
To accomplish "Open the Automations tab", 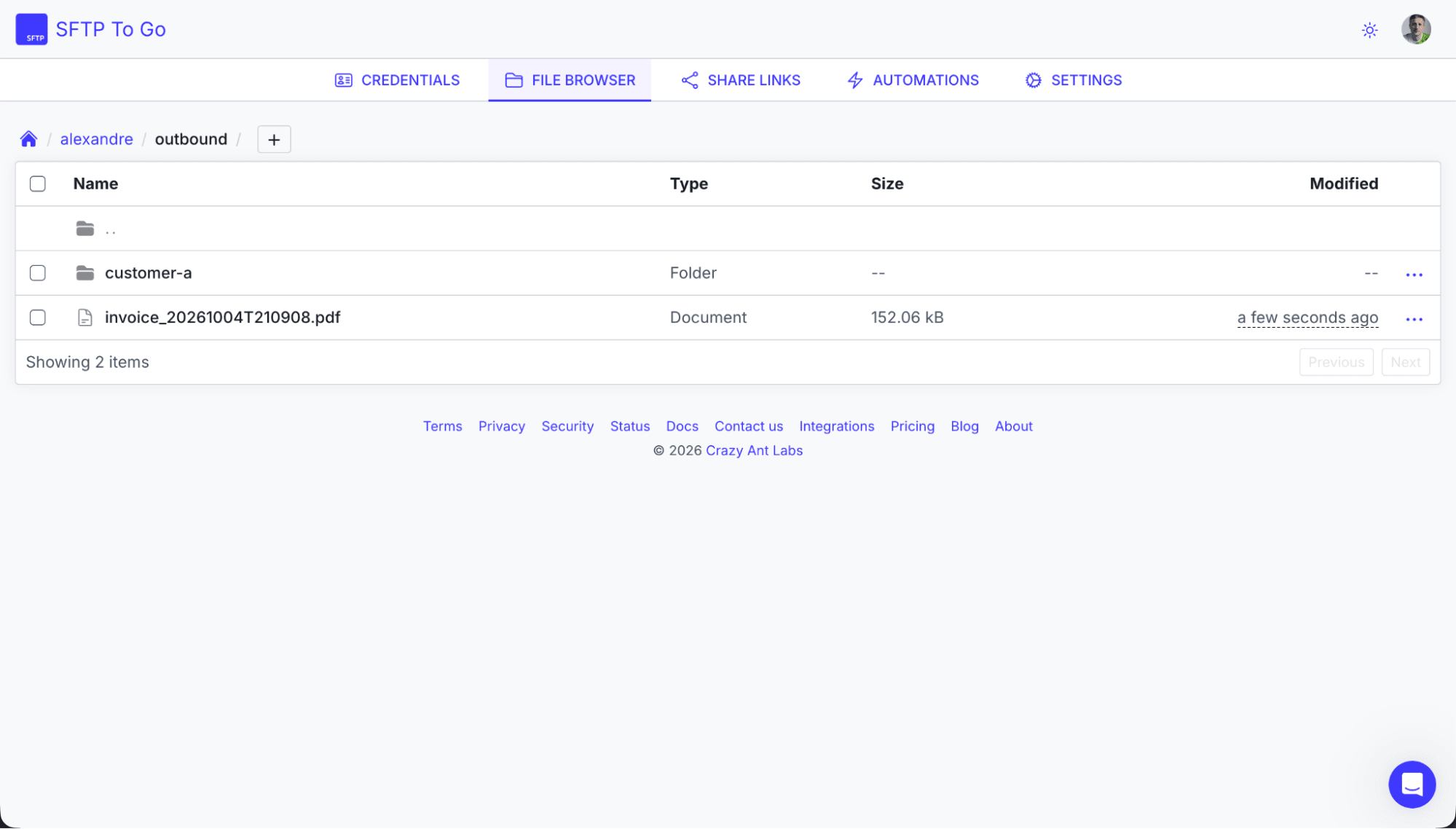I will (913, 80).
